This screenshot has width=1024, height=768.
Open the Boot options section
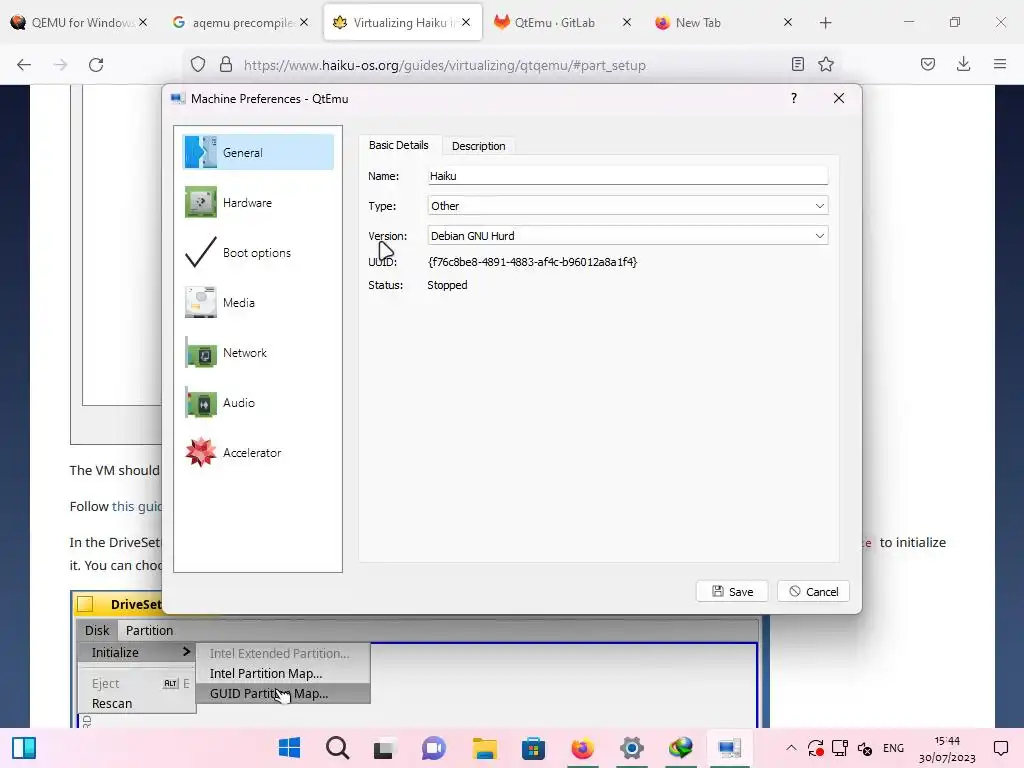click(258, 253)
